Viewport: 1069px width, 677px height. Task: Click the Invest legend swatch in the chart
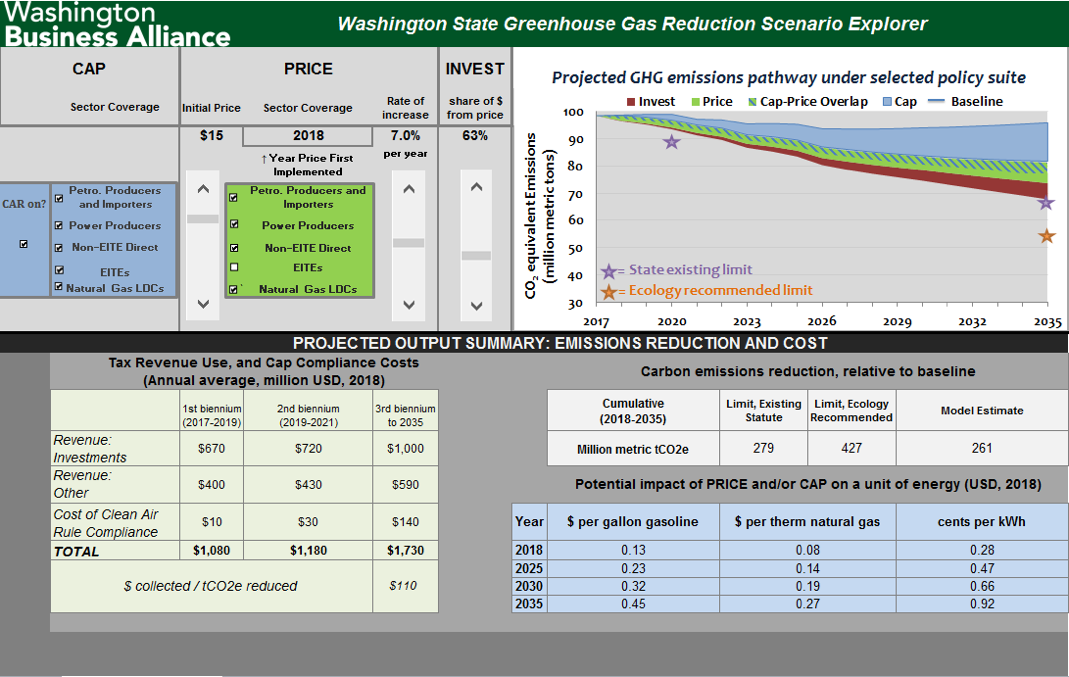(632, 102)
